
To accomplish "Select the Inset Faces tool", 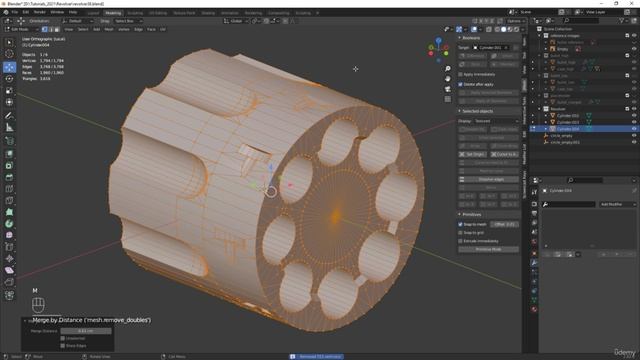I will point(9,166).
